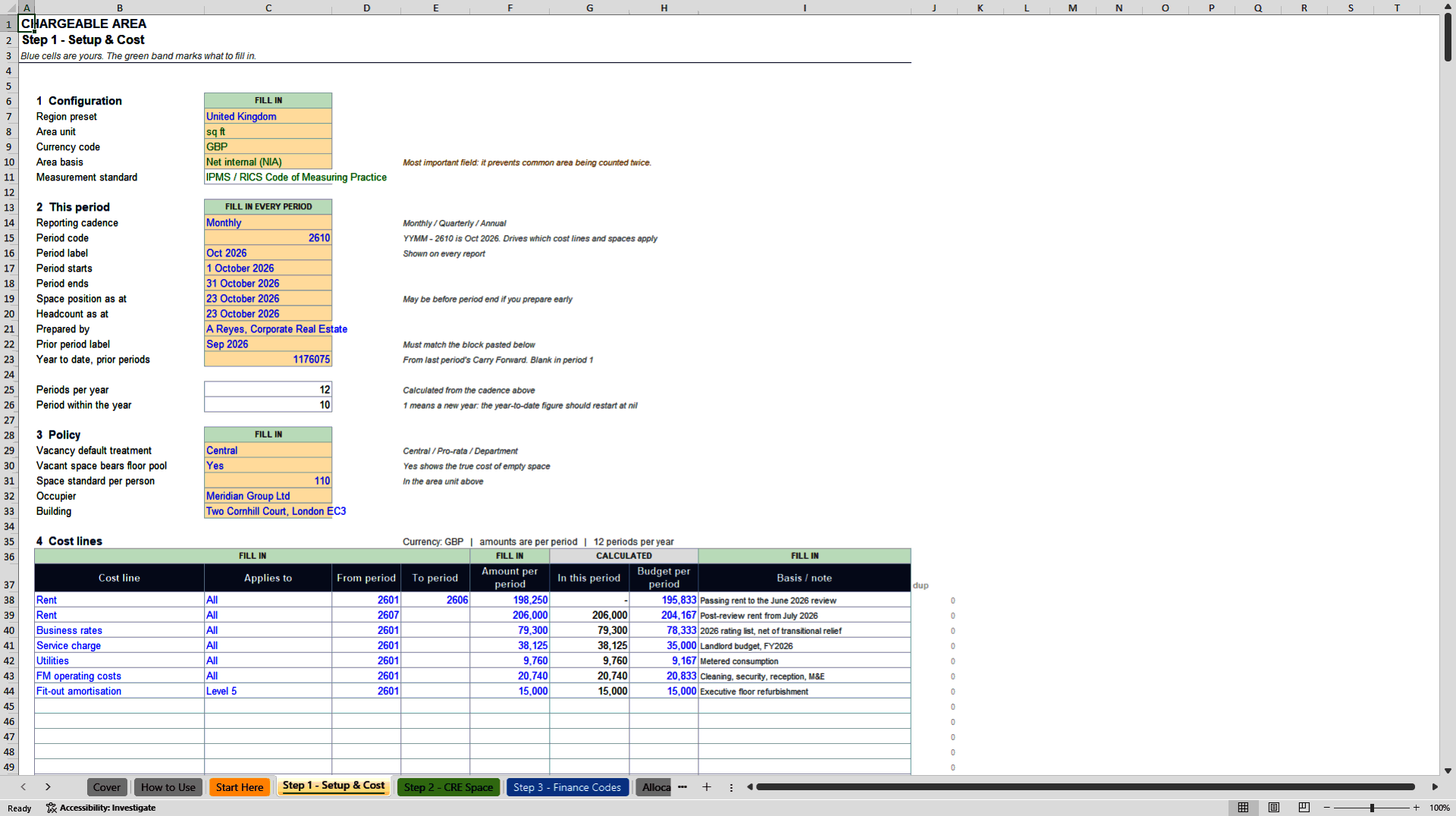
Task: Select Period starts 1 October 2026 cell
Action: [268, 268]
